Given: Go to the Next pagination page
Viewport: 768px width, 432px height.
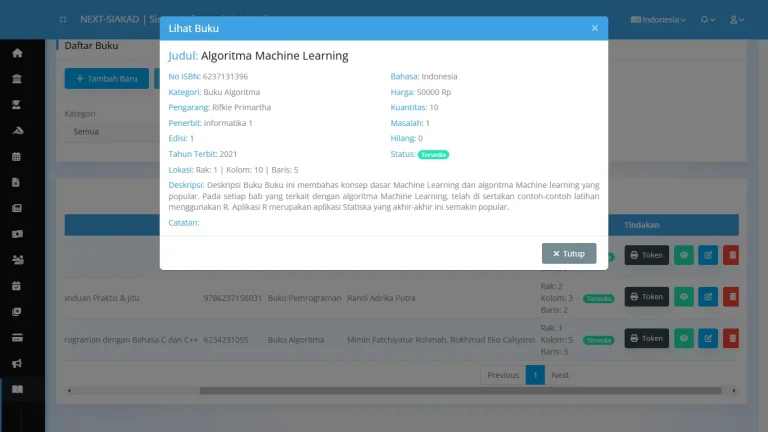Looking at the screenshot, I should (x=560, y=375).
